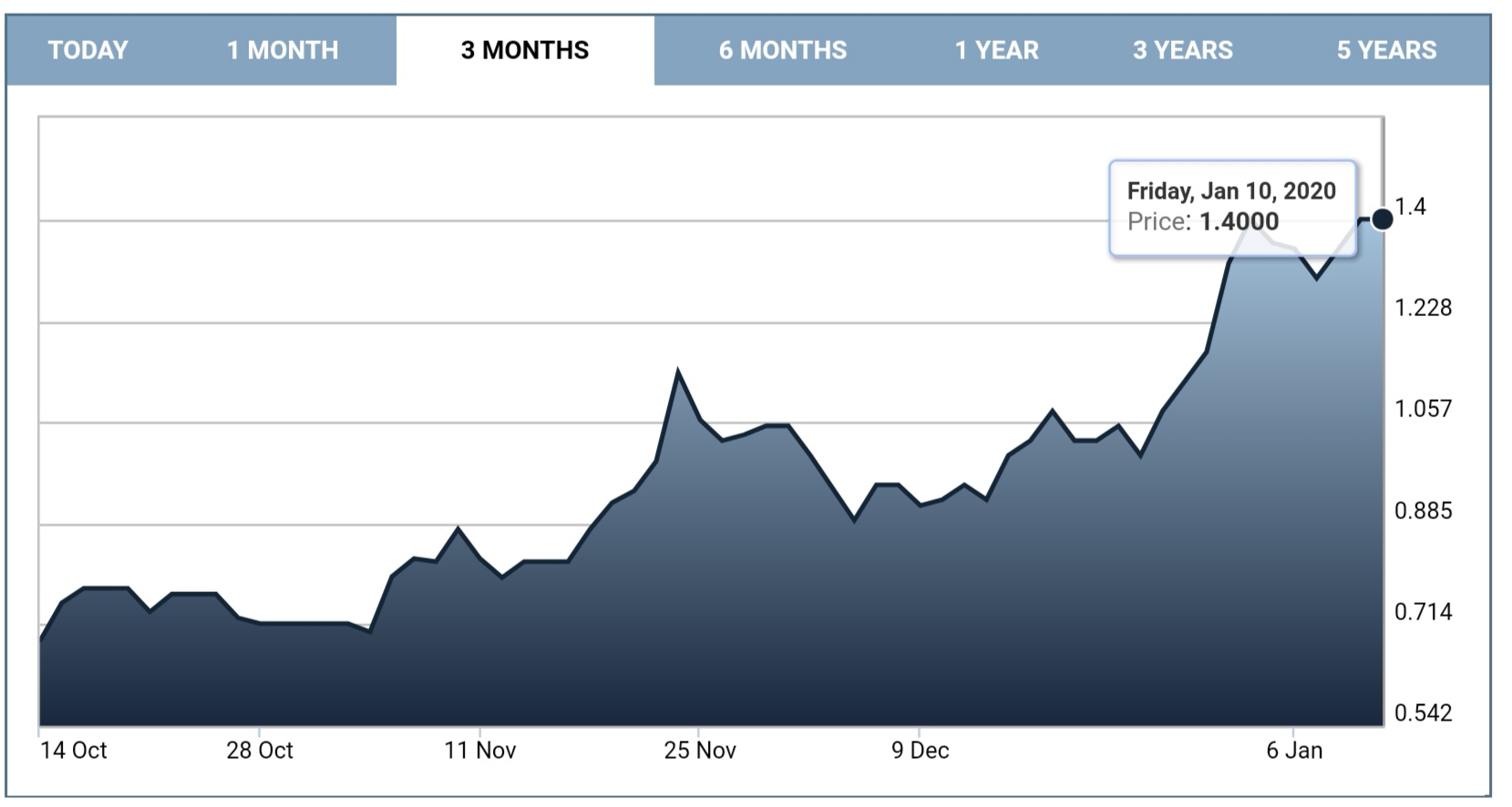Screen dimensions: 1512x807
Task: Show the 6 MONTHS chart range
Action: 783,50
